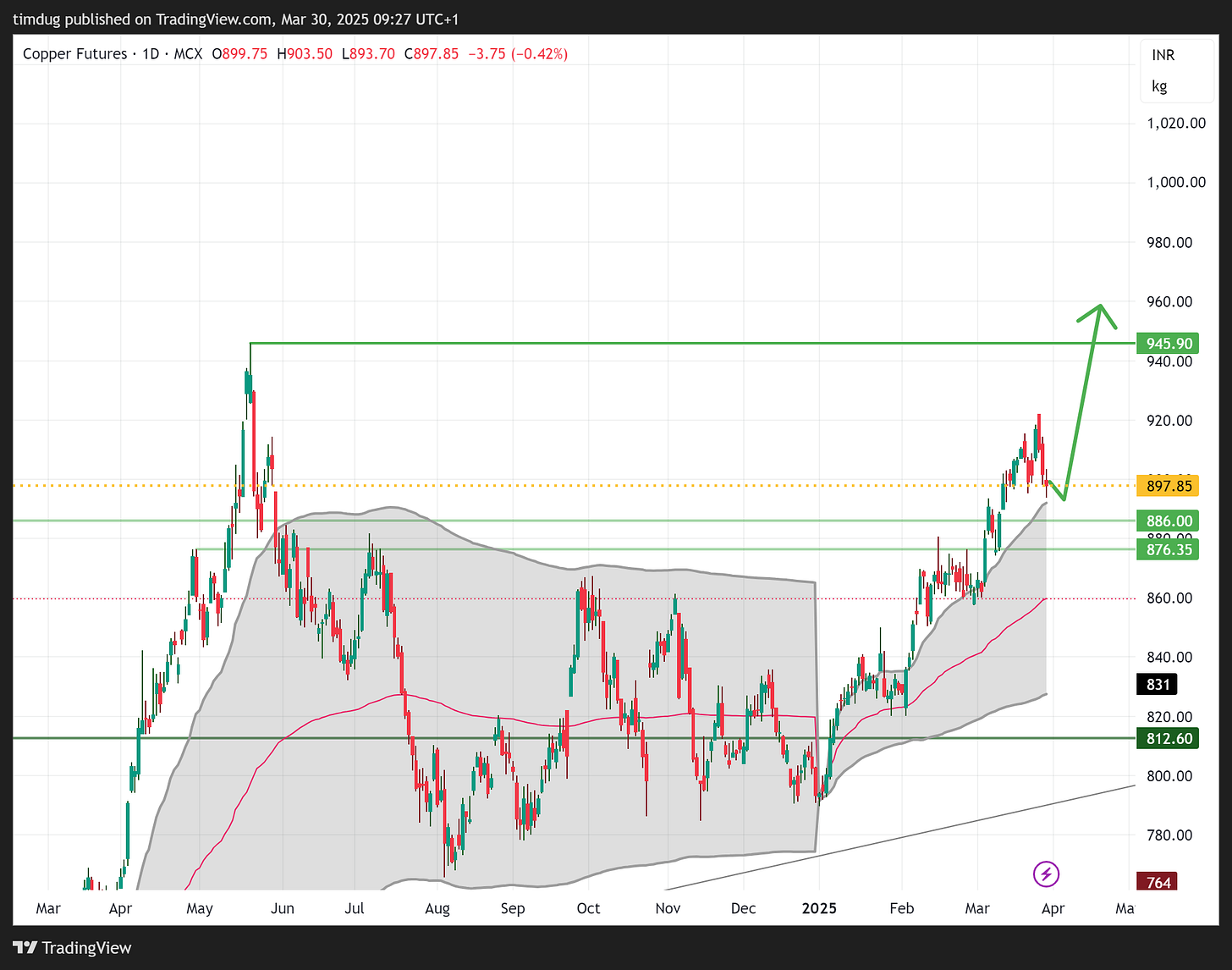Click the timdug published header text
The height and width of the screenshot is (970, 1232).
coord(236,19)
